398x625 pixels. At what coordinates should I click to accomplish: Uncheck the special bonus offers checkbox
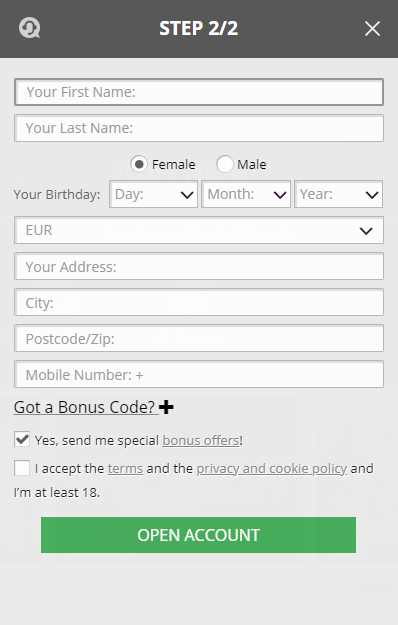coord(22,439)
